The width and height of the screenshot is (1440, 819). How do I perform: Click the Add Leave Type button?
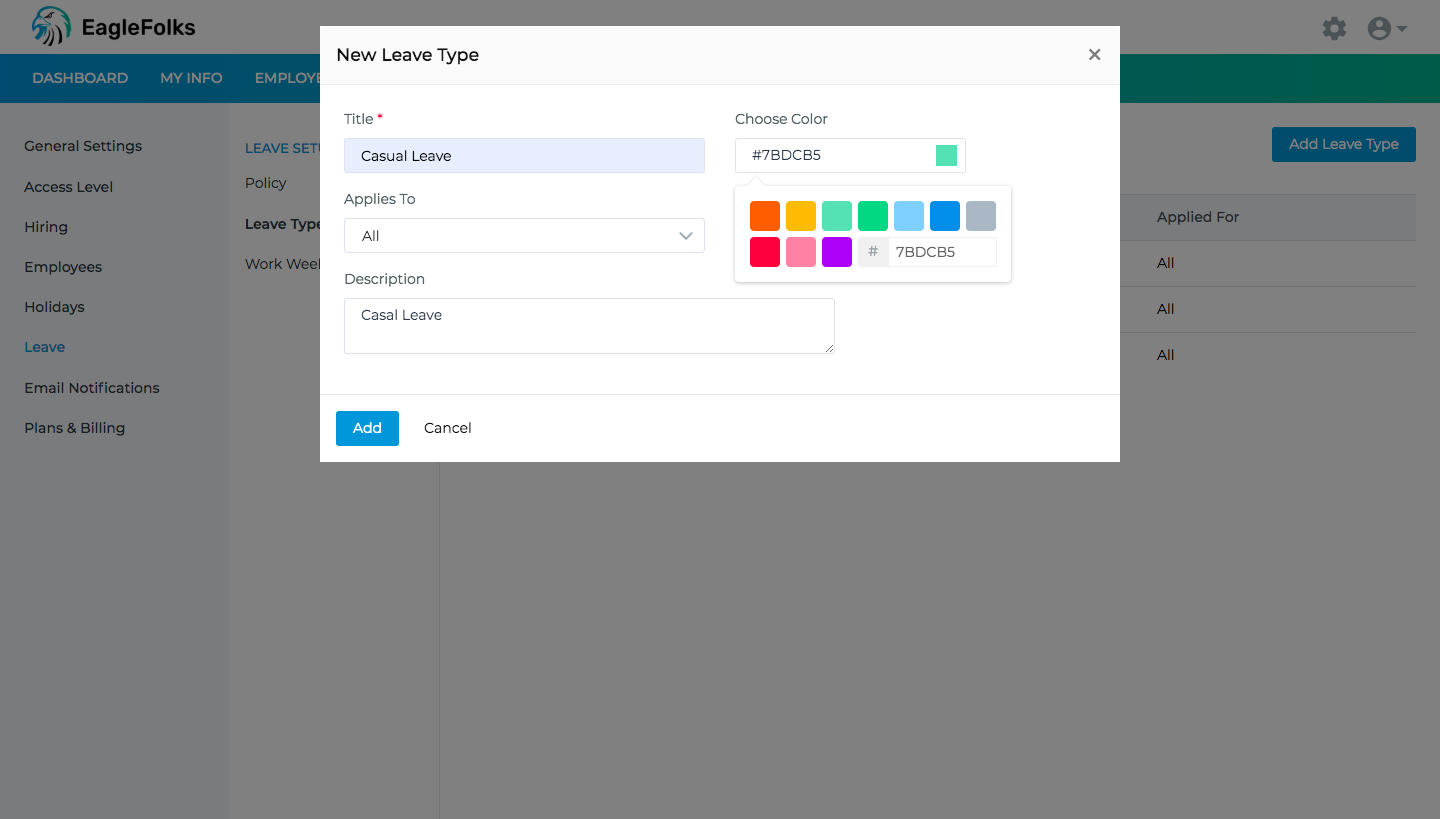point(1343,144)
